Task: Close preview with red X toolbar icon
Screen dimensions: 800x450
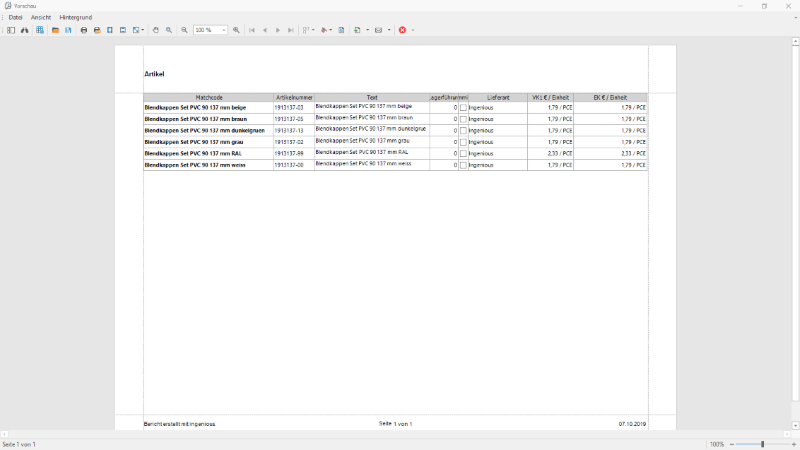Action: (403, 30)
